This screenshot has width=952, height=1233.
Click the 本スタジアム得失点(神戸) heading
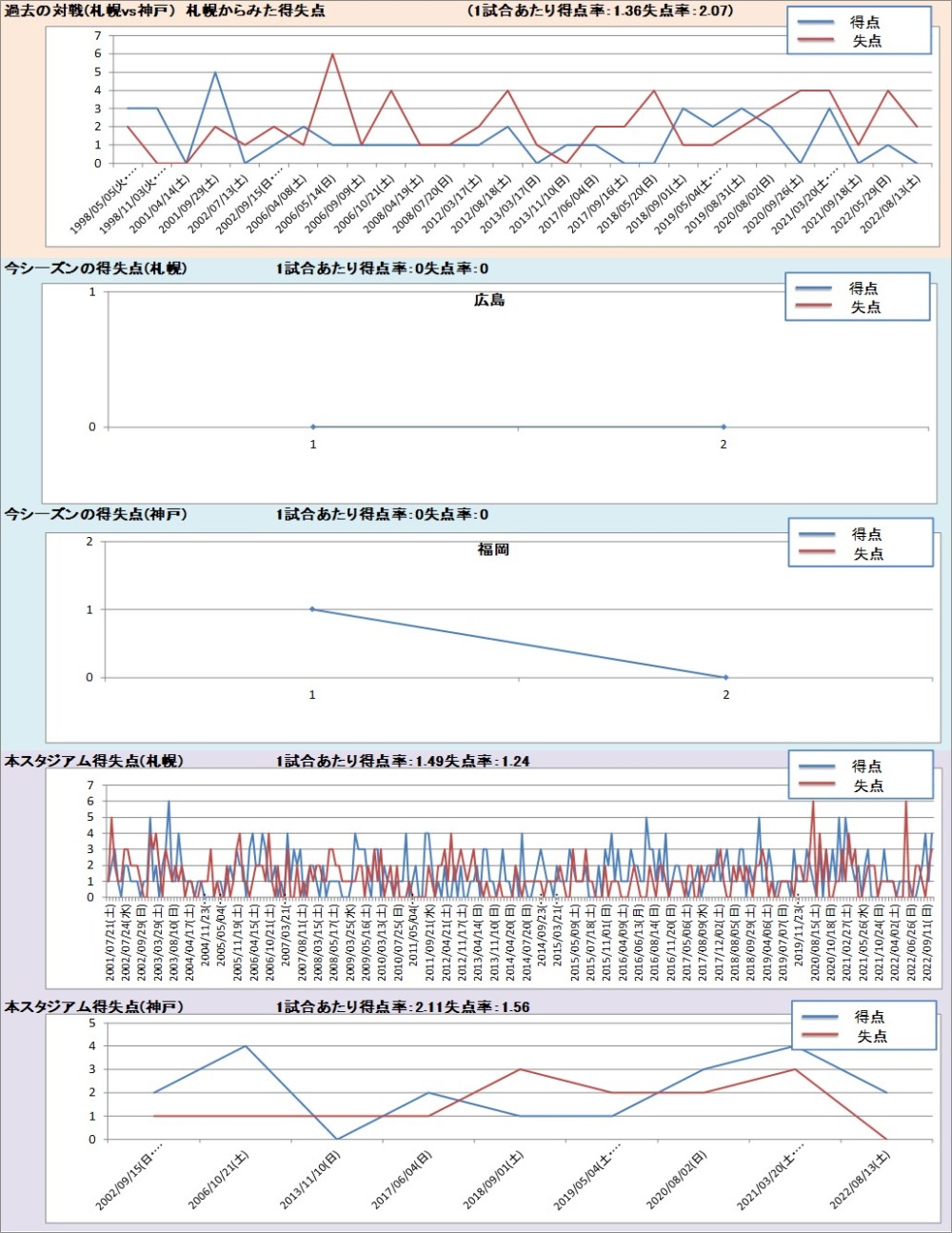click(93, 1006)
